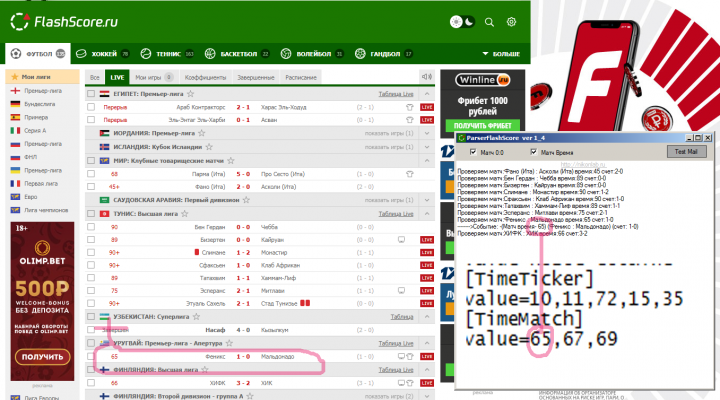This screenshot has width=720, height=400.
Task: Select the Волейбол sport tab
Action: click(312, 54)
